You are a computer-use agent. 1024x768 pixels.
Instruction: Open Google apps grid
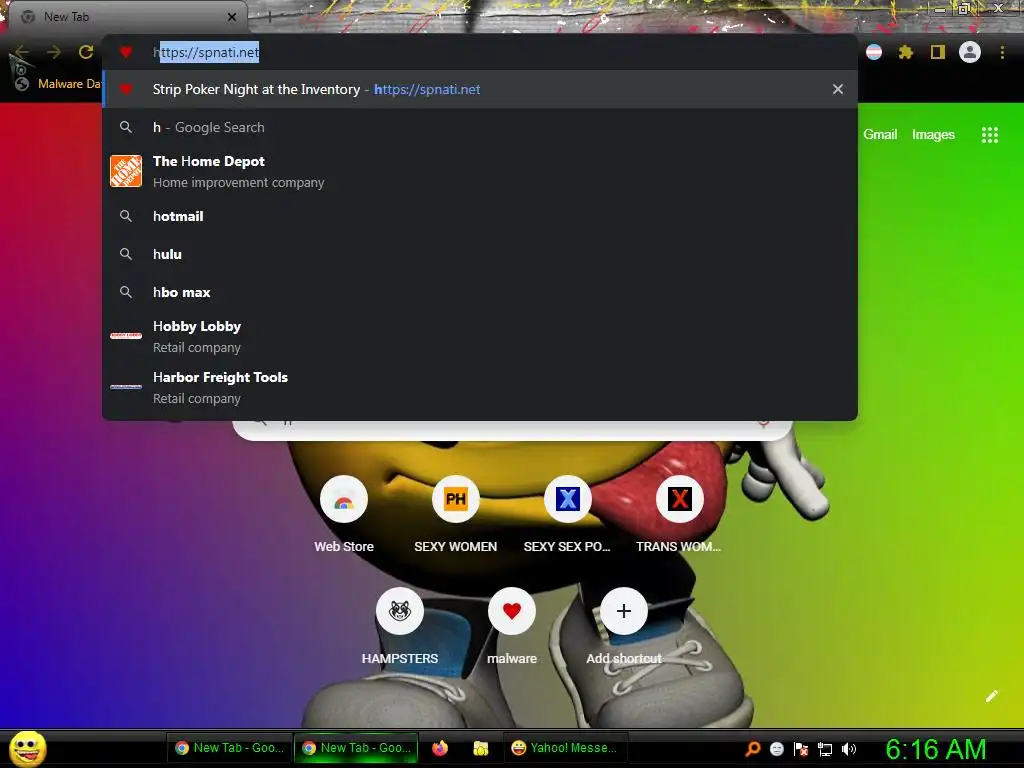pos(989,135)
